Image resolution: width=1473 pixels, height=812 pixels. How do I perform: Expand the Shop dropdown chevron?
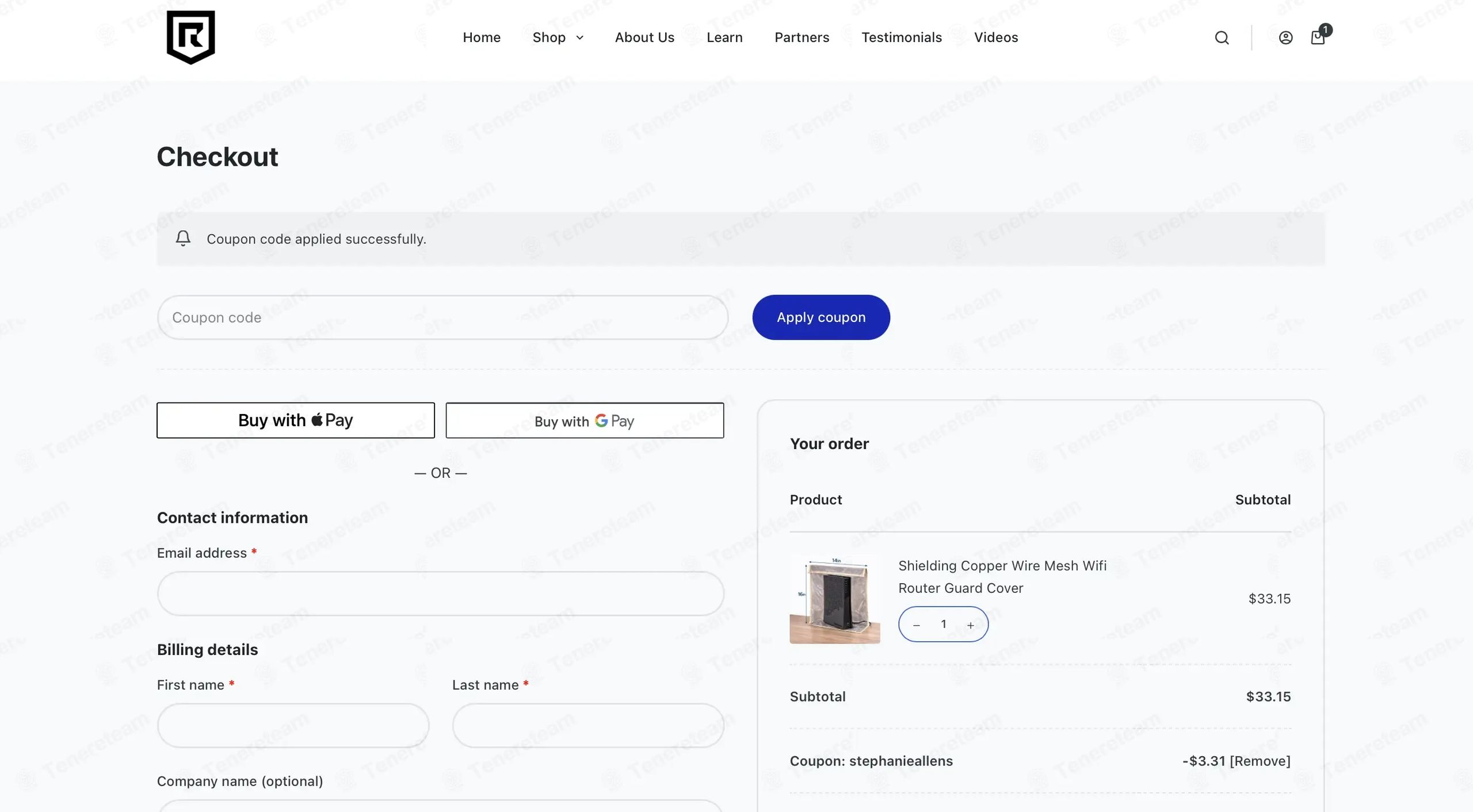(x=580, y=38)
